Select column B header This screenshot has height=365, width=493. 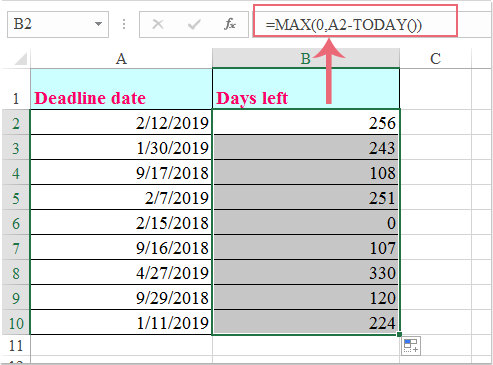click(306, 59)
